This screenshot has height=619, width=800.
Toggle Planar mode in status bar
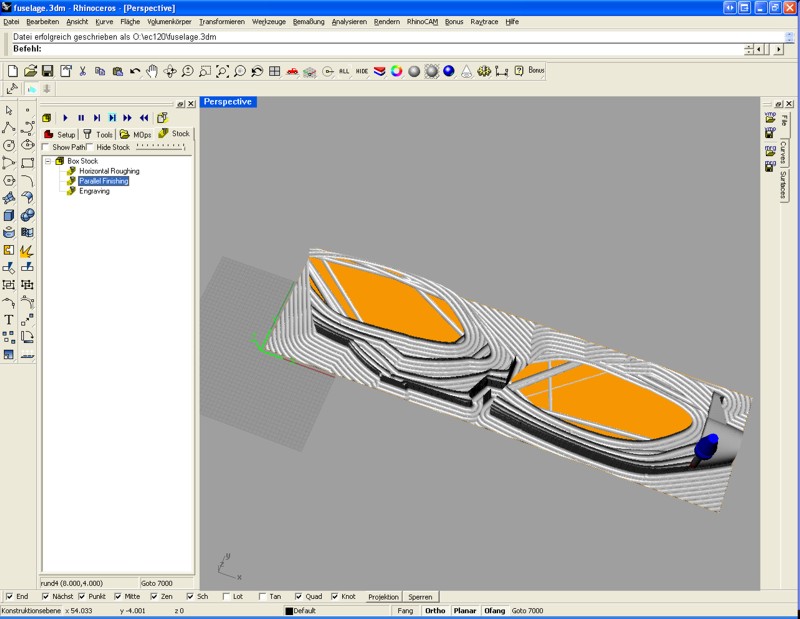point(465,610)
